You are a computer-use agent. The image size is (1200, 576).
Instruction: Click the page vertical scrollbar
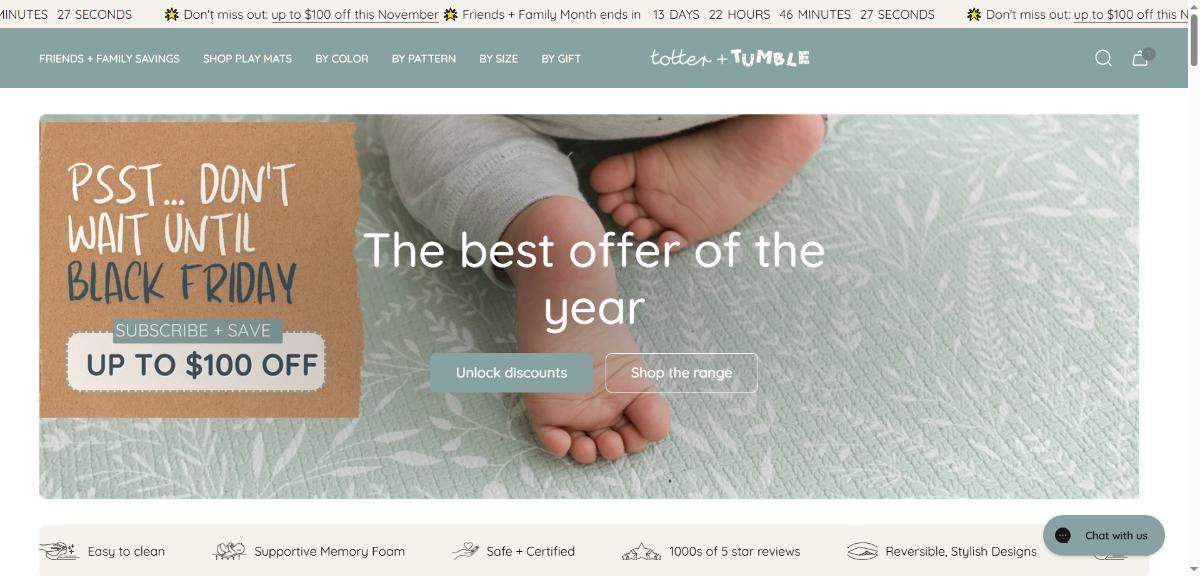tap(1194, 288)
